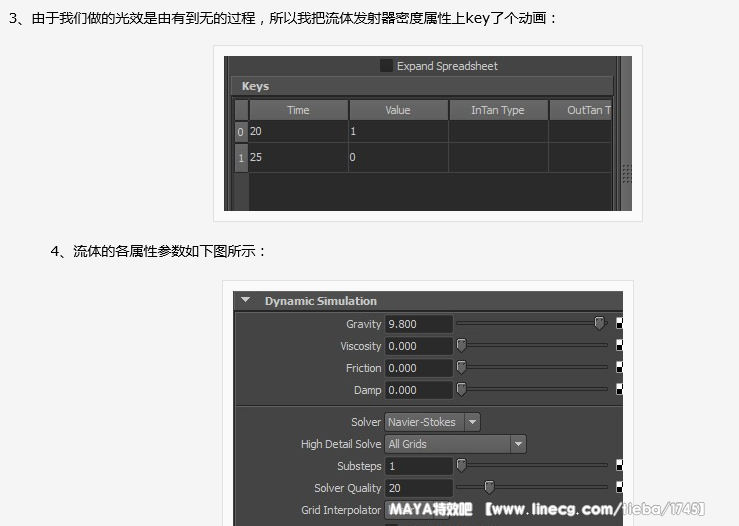Edit the Damp value field
This screenshot has width=739, height=526.
point(419,390)
